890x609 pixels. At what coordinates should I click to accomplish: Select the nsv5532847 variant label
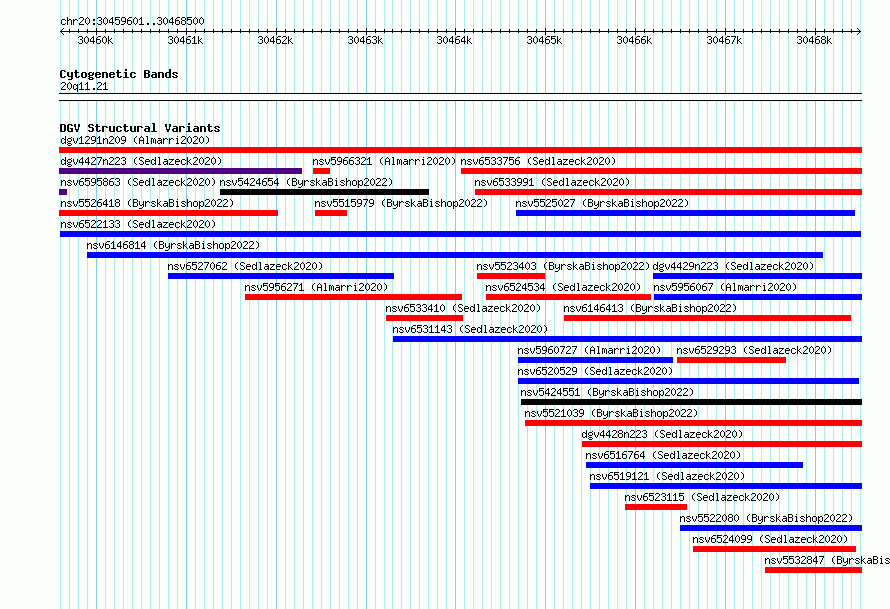tap(827, 560)
